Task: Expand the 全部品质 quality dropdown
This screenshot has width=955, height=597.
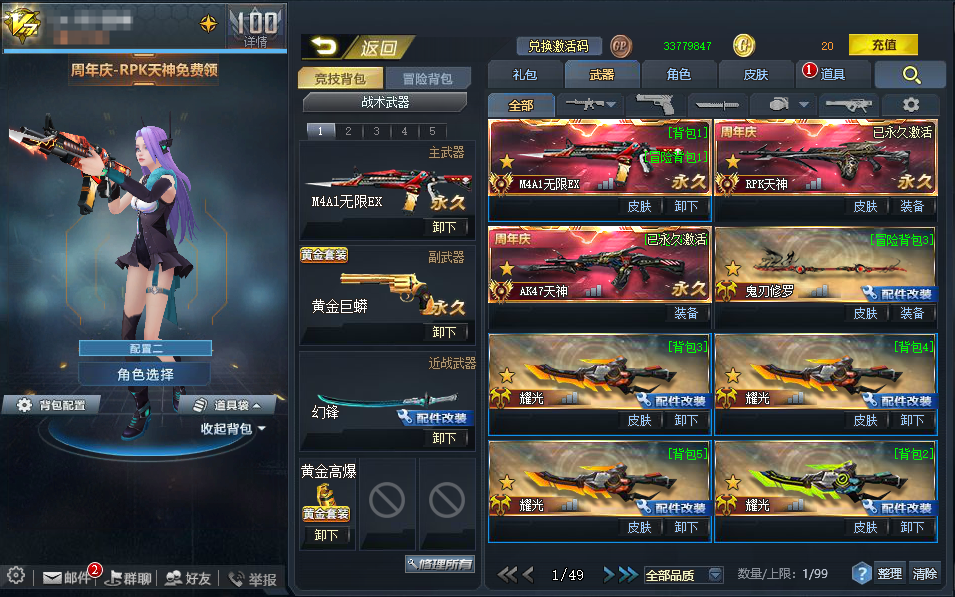Action: [x=683, y=575]
